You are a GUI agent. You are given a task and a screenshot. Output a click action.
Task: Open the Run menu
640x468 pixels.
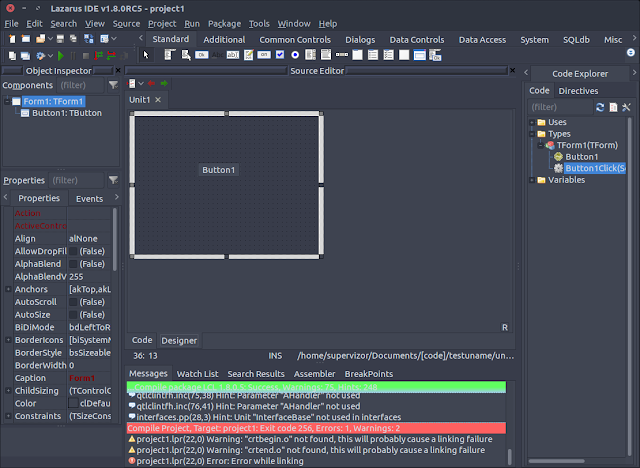(192, 24)
